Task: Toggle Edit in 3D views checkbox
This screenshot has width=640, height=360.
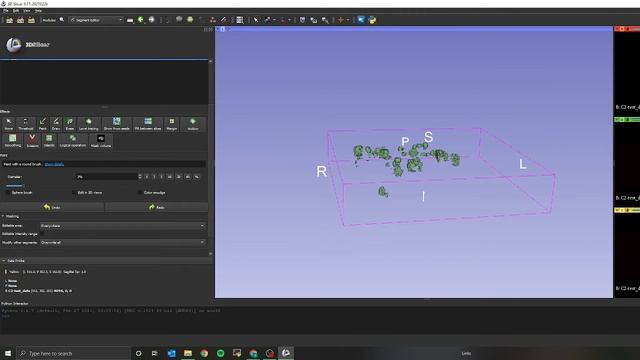Action: click(74, 192)
